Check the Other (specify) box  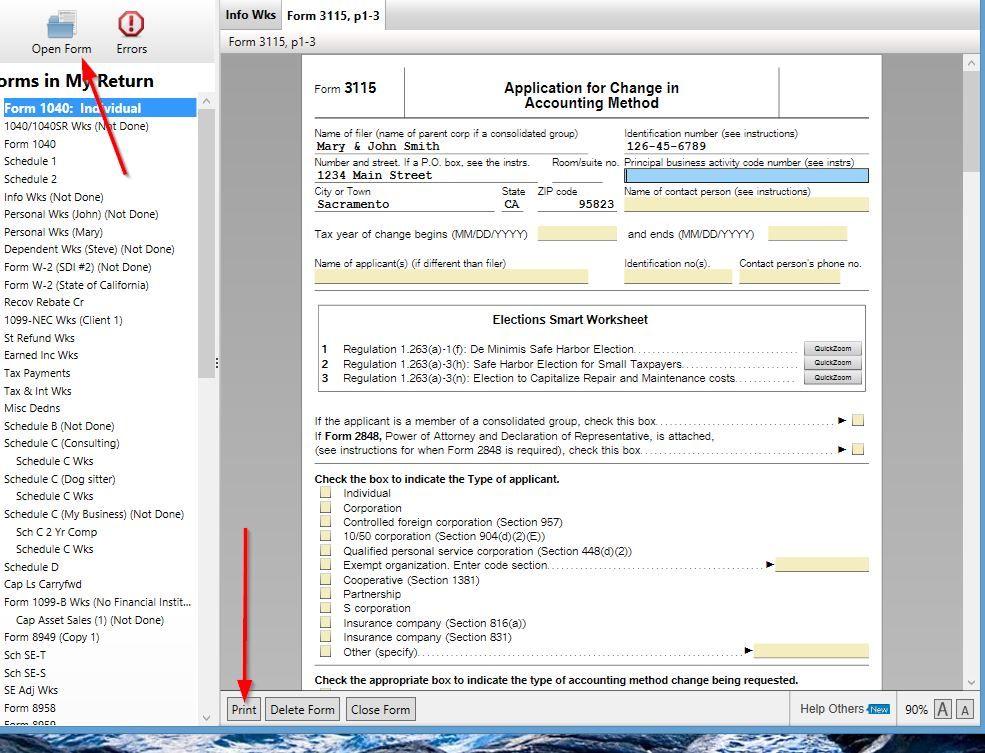pyautogui.click(x=325, y=651)
